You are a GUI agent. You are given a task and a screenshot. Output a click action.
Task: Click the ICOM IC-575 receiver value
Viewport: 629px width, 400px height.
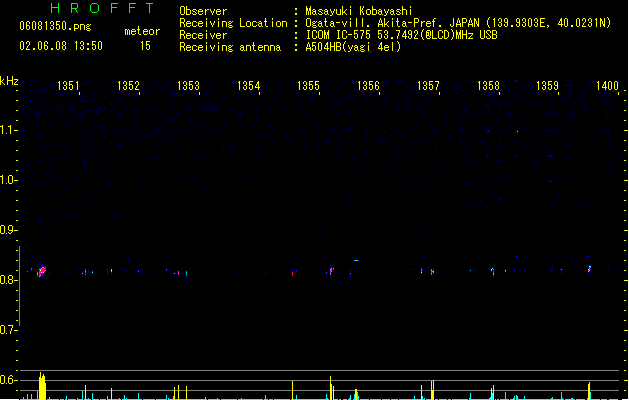[402, 35]
